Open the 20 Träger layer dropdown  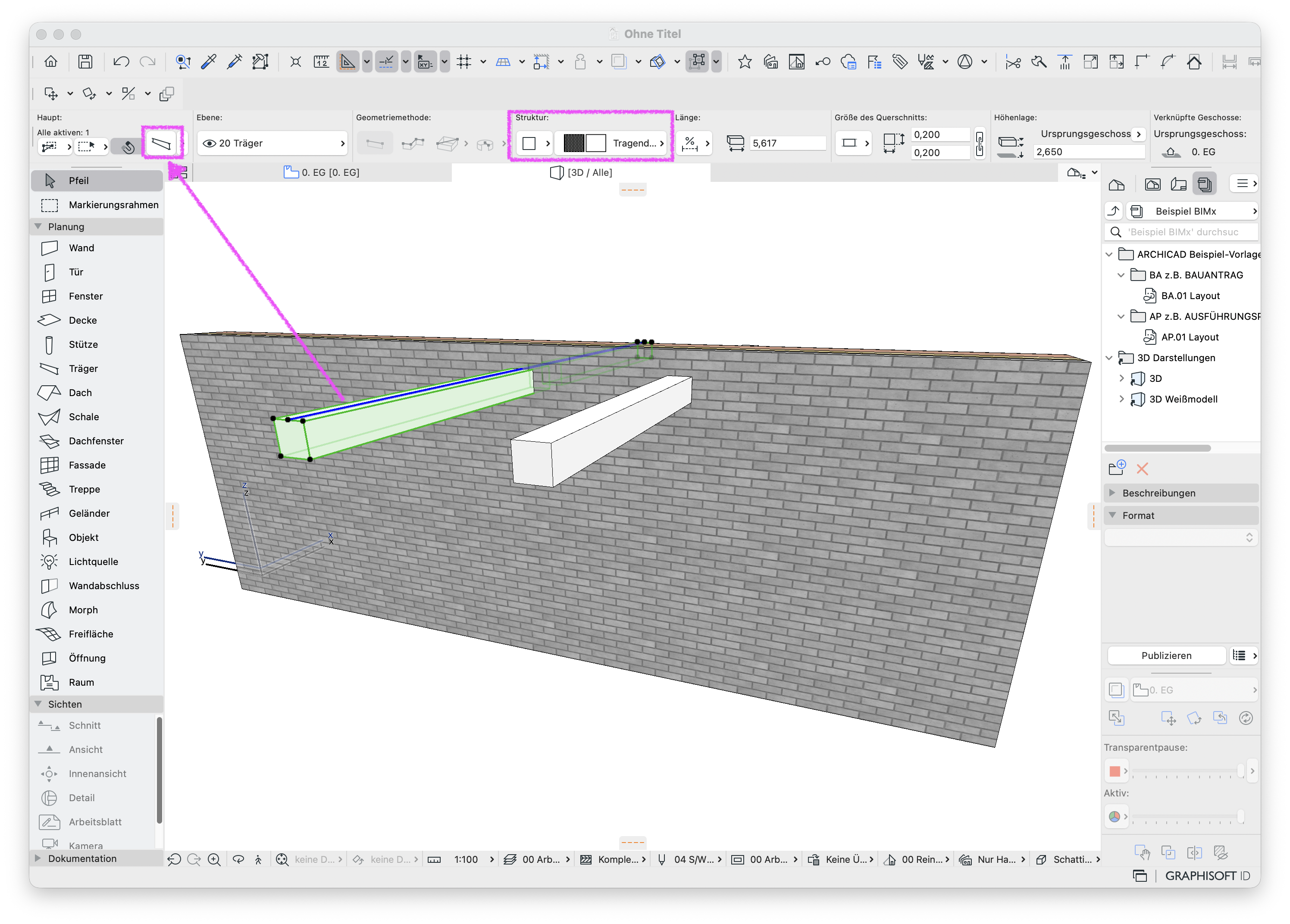pos(272,143)
